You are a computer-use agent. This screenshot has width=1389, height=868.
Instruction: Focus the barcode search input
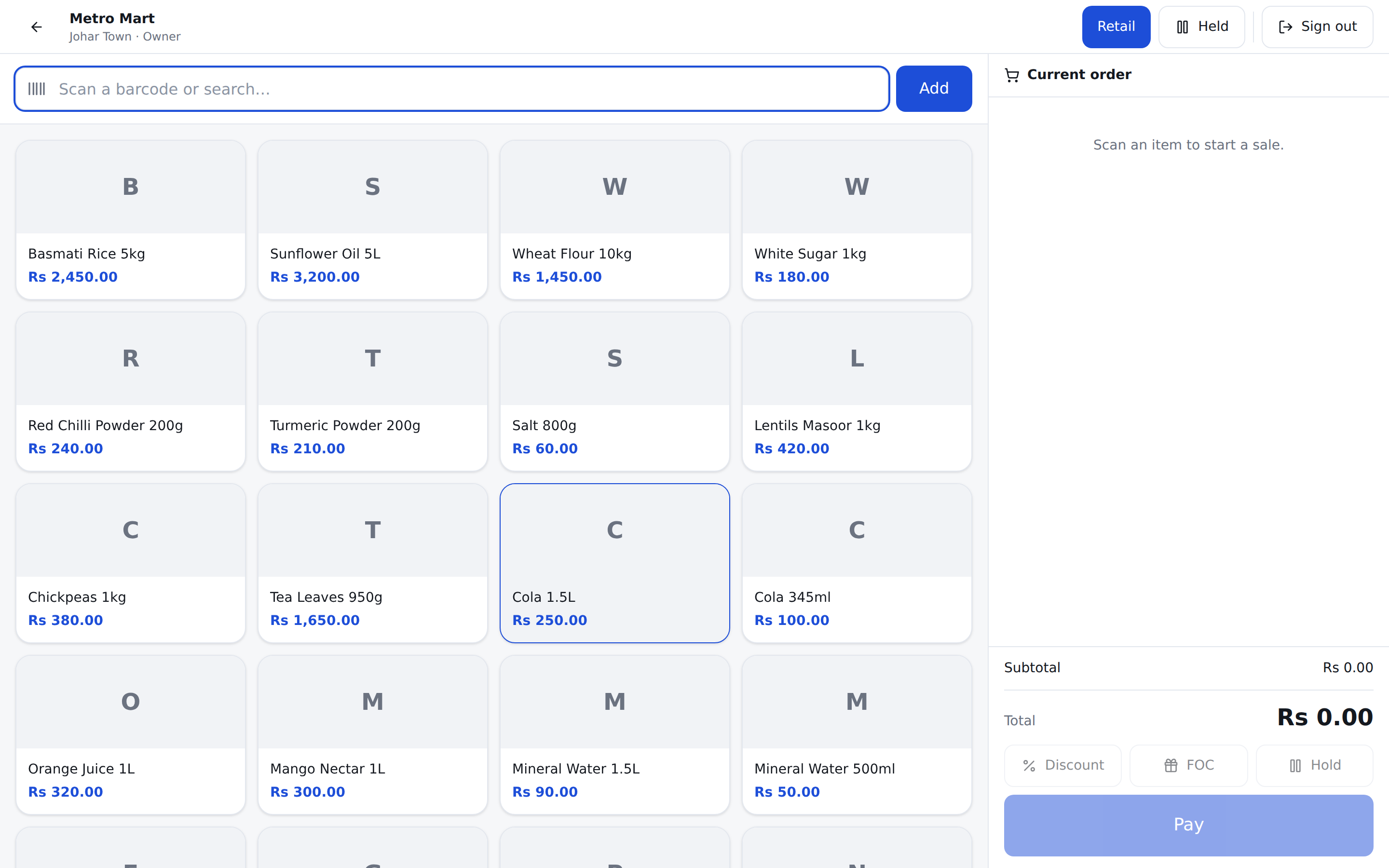[452, 89]
